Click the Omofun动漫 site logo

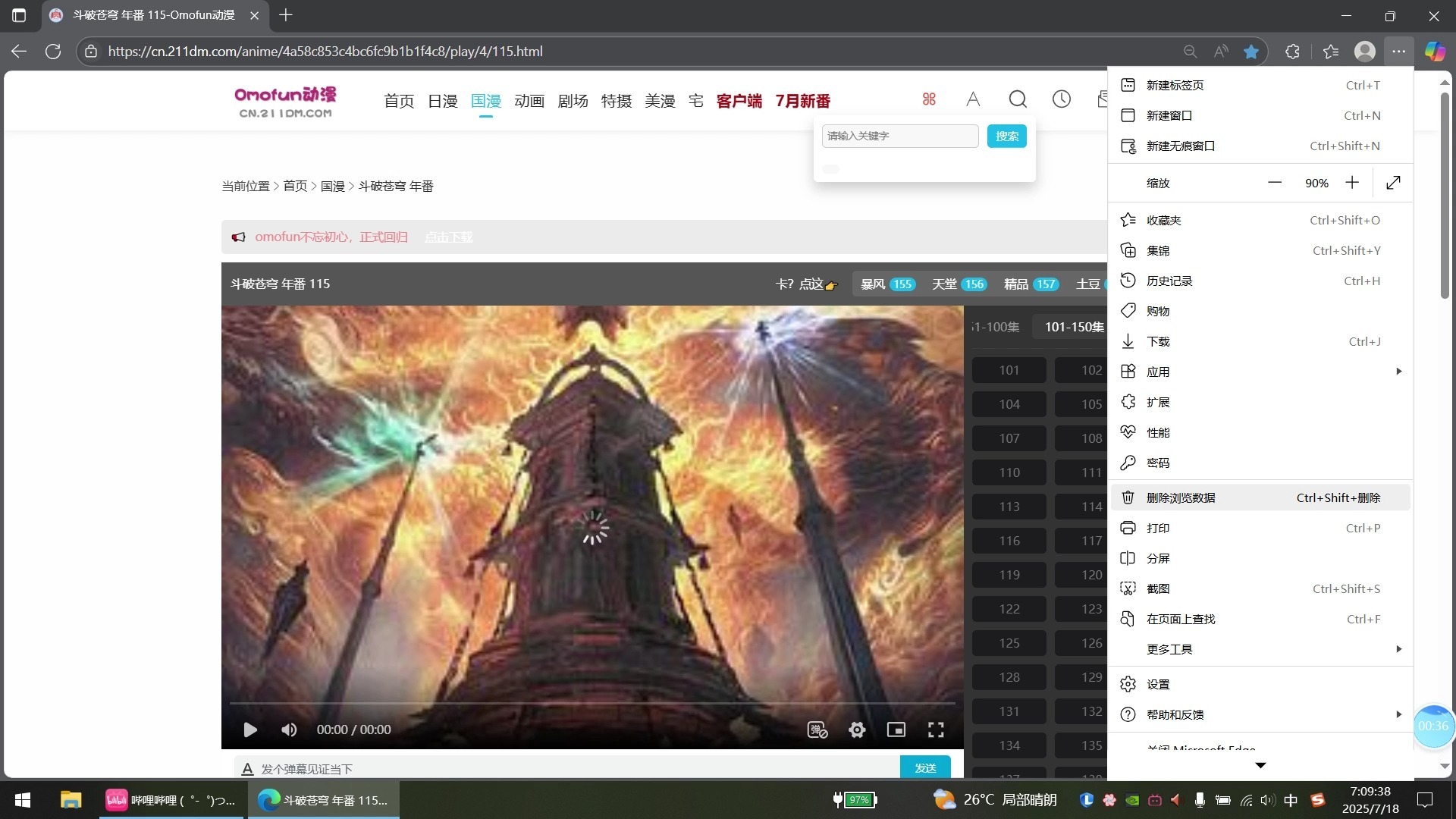285,102
